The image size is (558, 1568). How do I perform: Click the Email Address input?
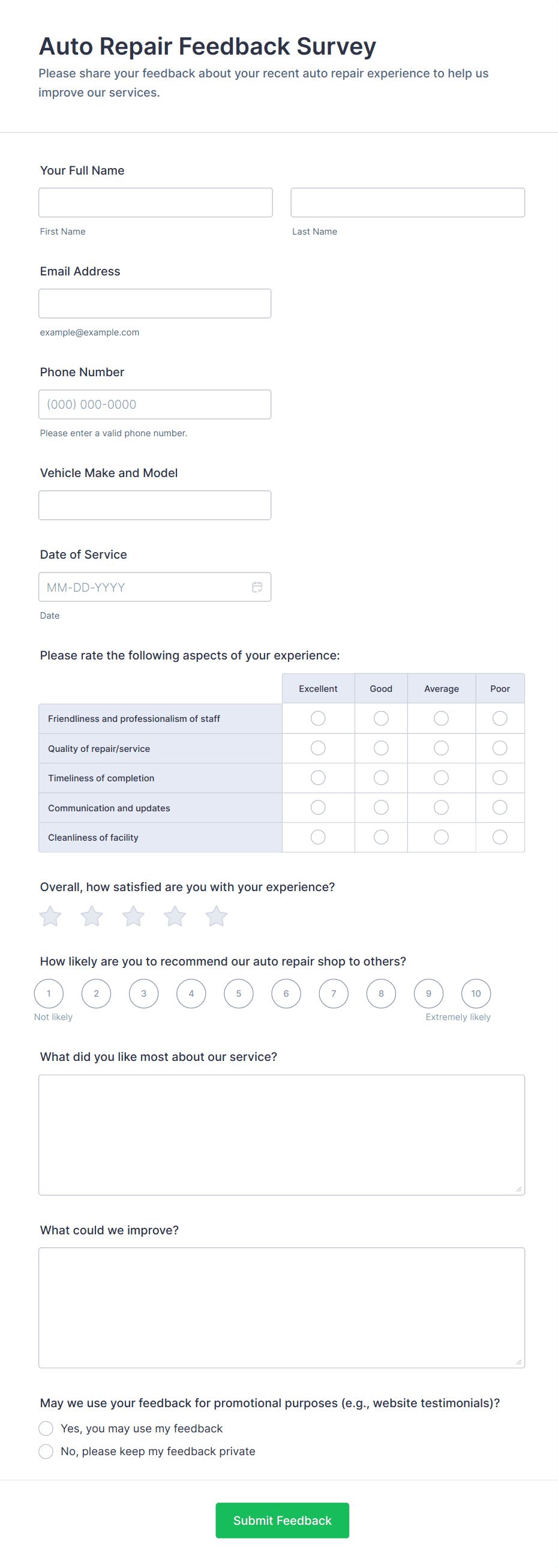coord(155,303)
